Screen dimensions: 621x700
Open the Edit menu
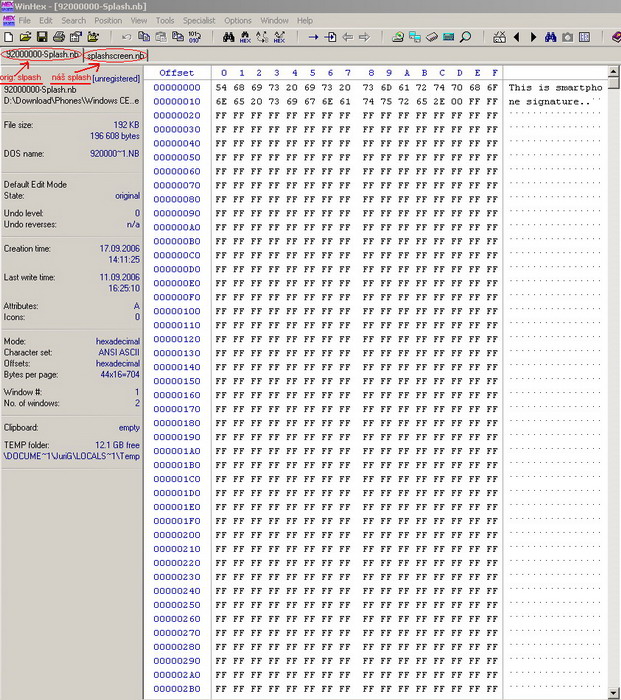coord(46,21)
